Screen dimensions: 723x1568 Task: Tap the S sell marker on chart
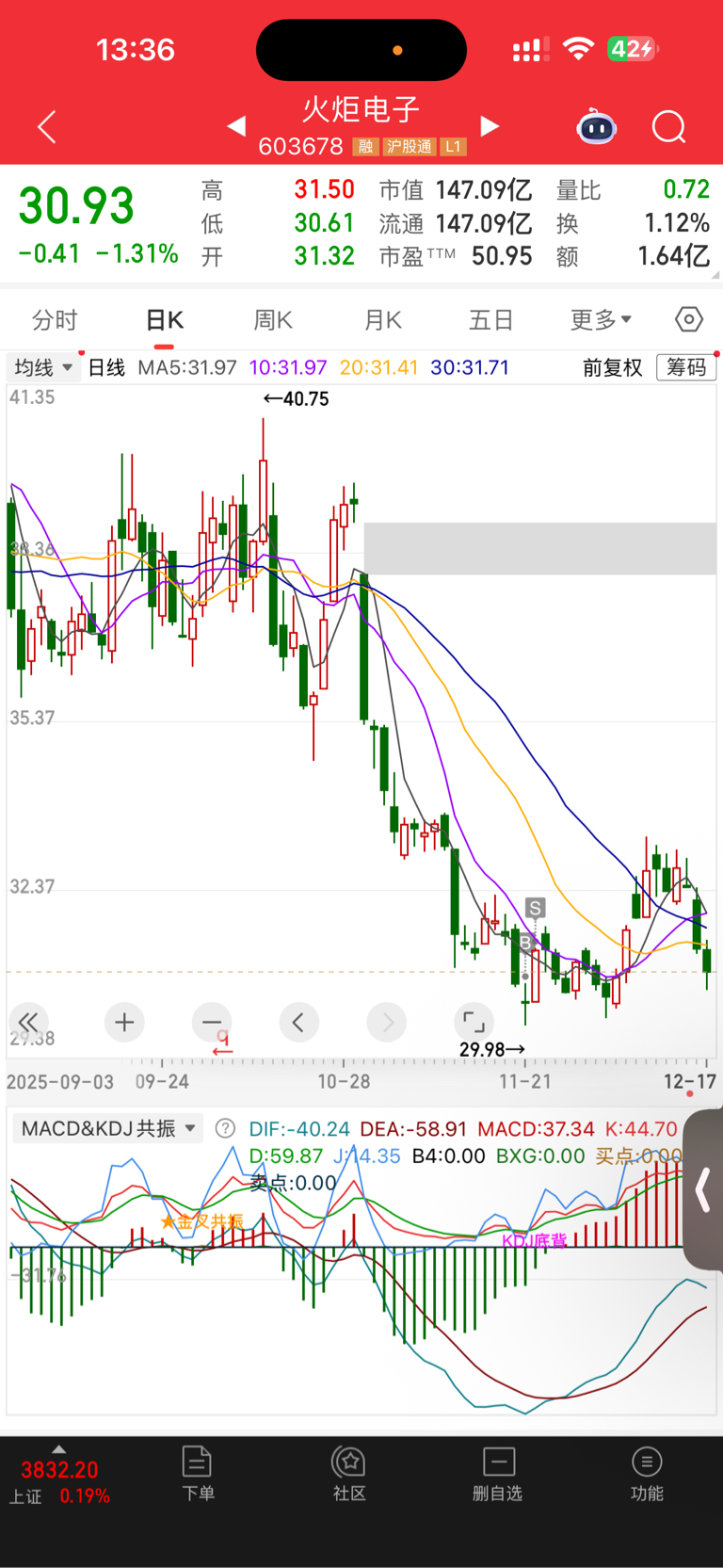point(535,908)
